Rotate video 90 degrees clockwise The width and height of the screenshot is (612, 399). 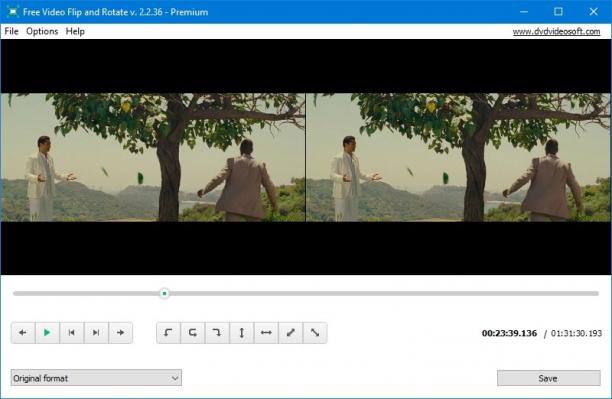(x=217, y=333)
